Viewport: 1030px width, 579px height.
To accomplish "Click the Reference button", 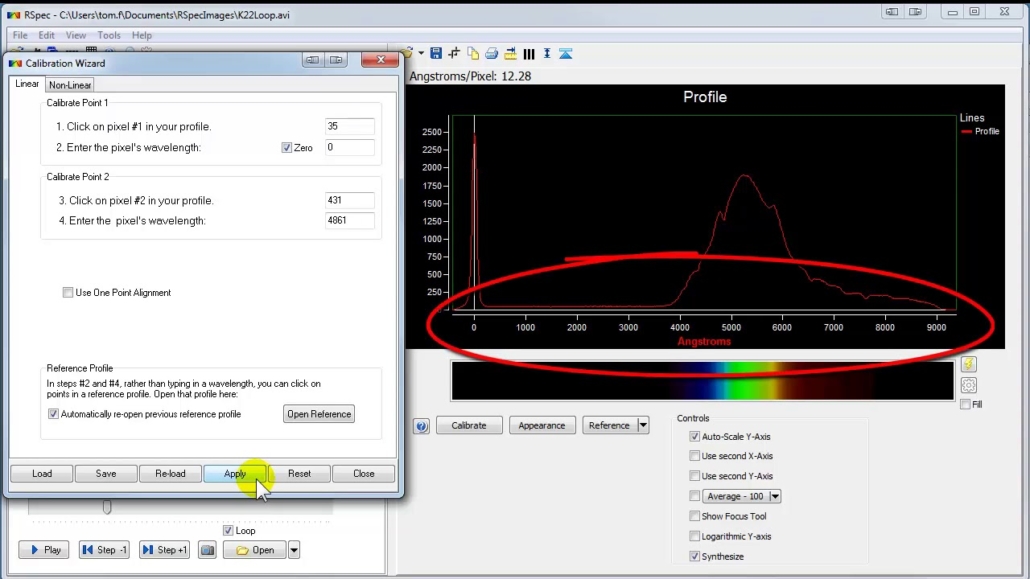I will point(609,425).
